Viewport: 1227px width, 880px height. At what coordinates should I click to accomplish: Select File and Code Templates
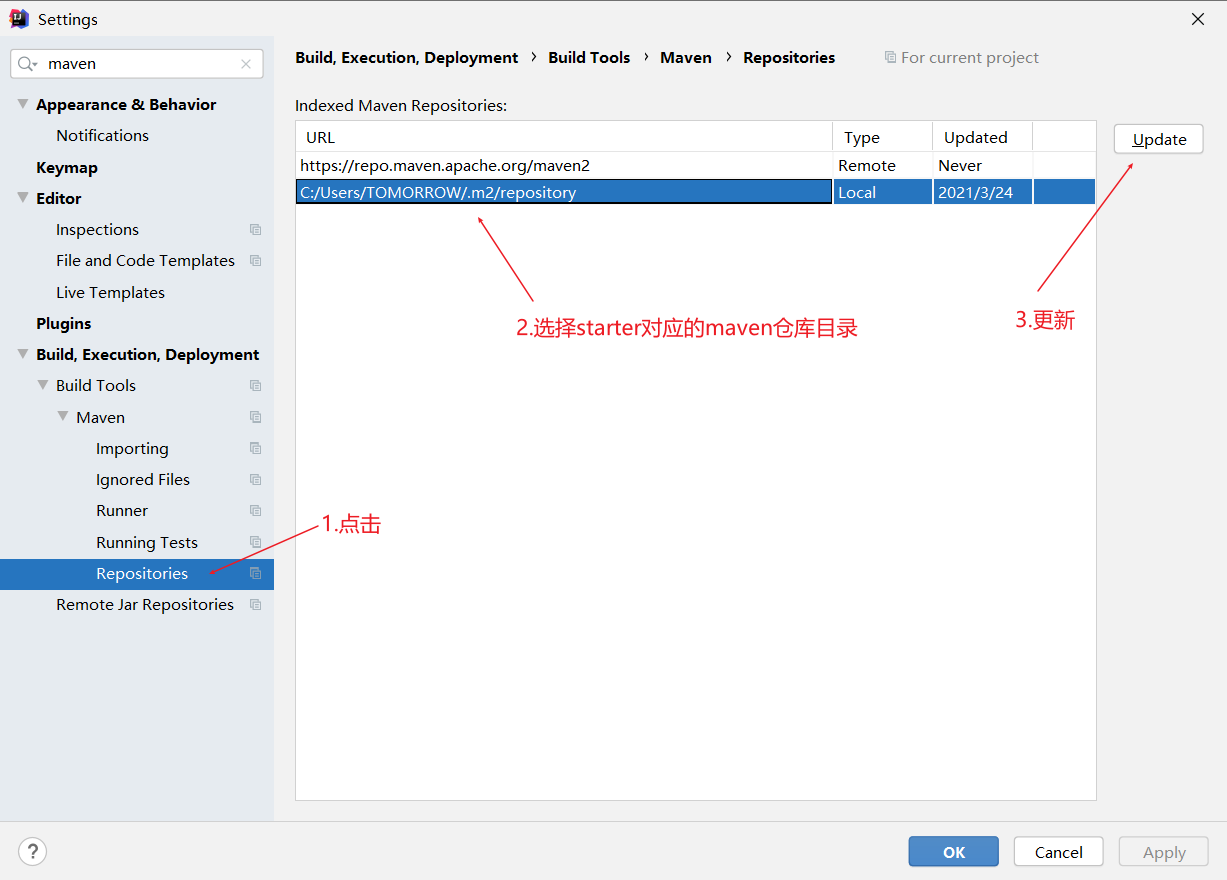coord(145,260)
